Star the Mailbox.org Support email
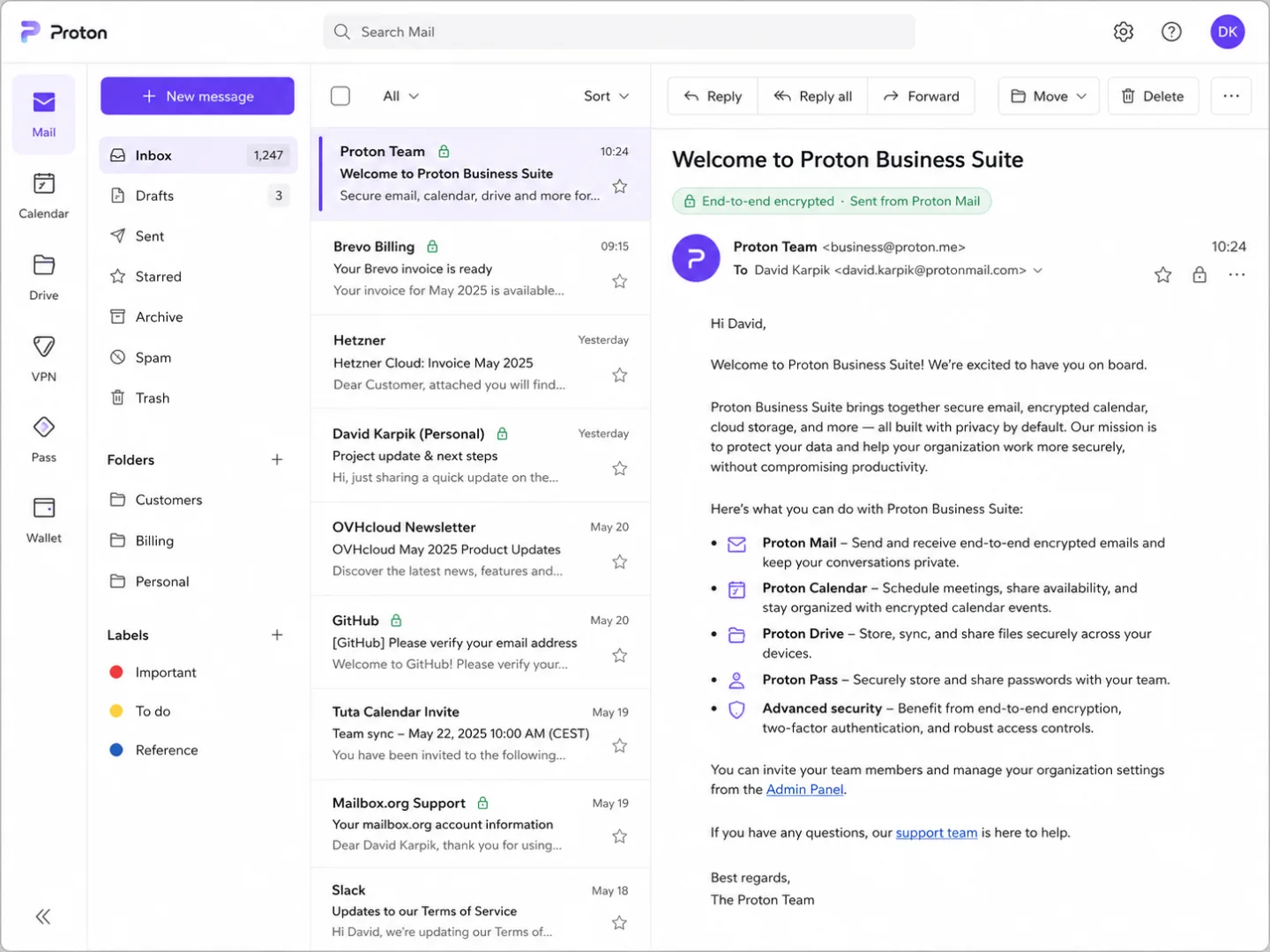Screen dimensions: 1270x952 pos(620,836)
